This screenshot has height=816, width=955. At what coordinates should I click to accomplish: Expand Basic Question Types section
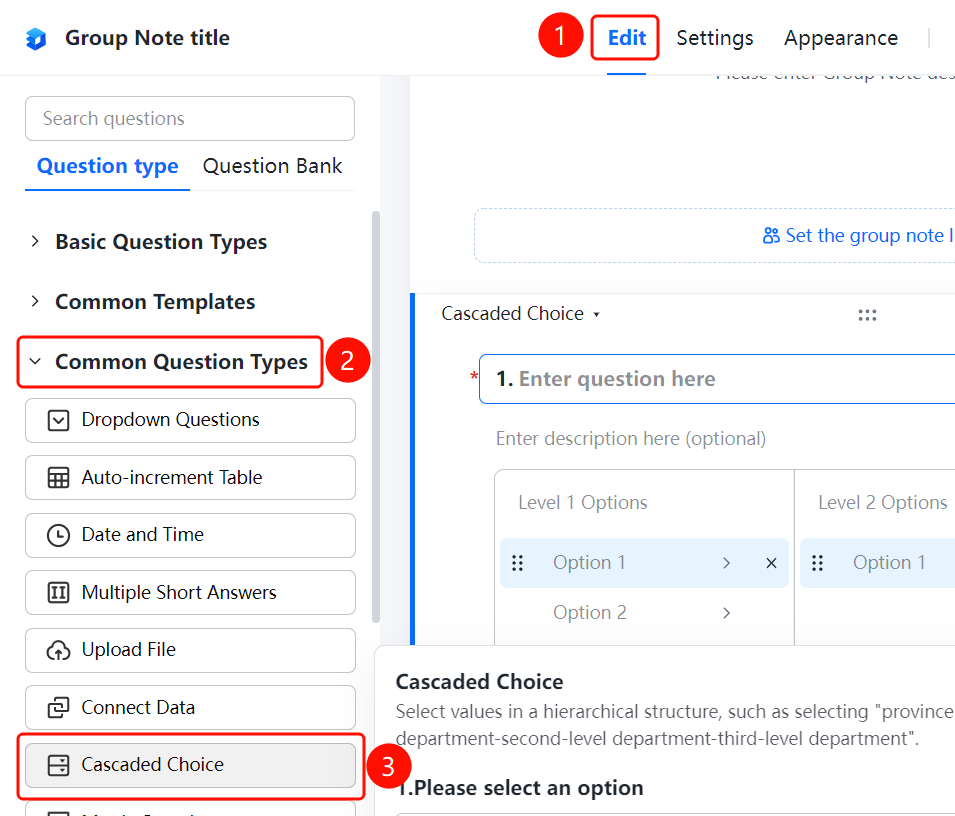pos(149,242)
